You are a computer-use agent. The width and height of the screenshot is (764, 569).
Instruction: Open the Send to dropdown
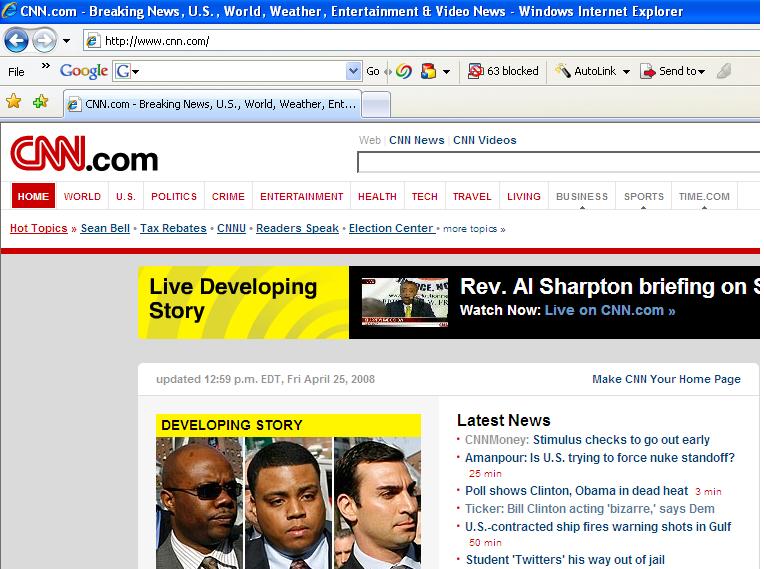pyautogui.click(x=701, y=71)
